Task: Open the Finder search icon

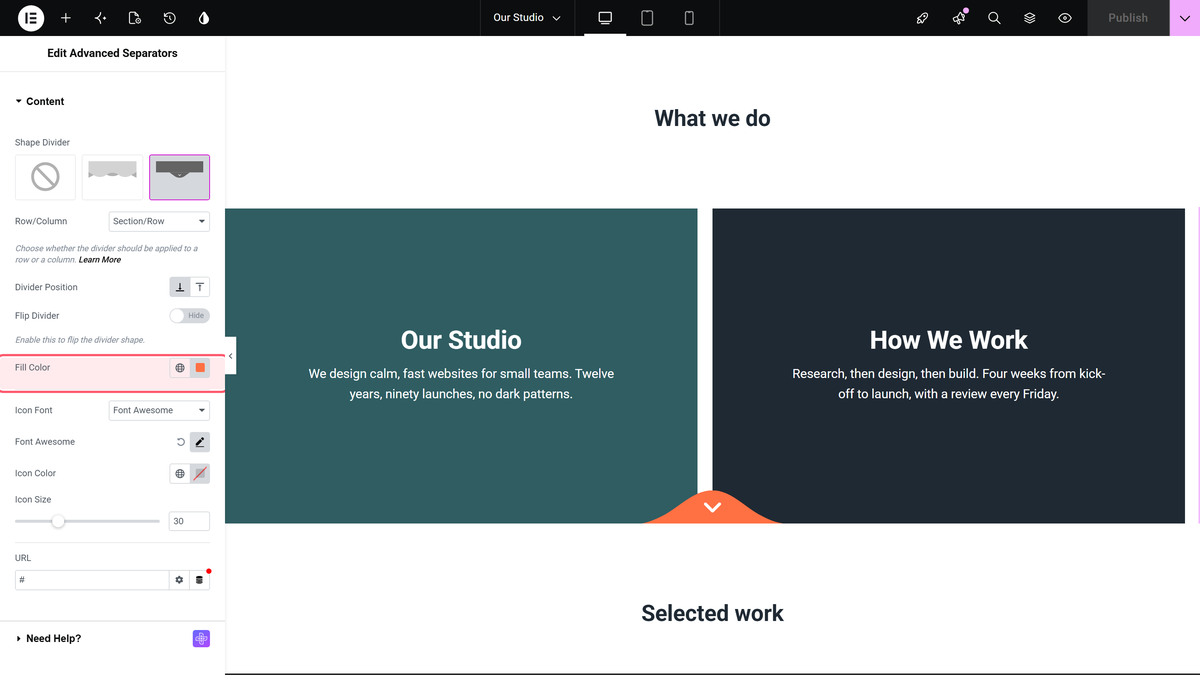Action: (x=994, y=18)
